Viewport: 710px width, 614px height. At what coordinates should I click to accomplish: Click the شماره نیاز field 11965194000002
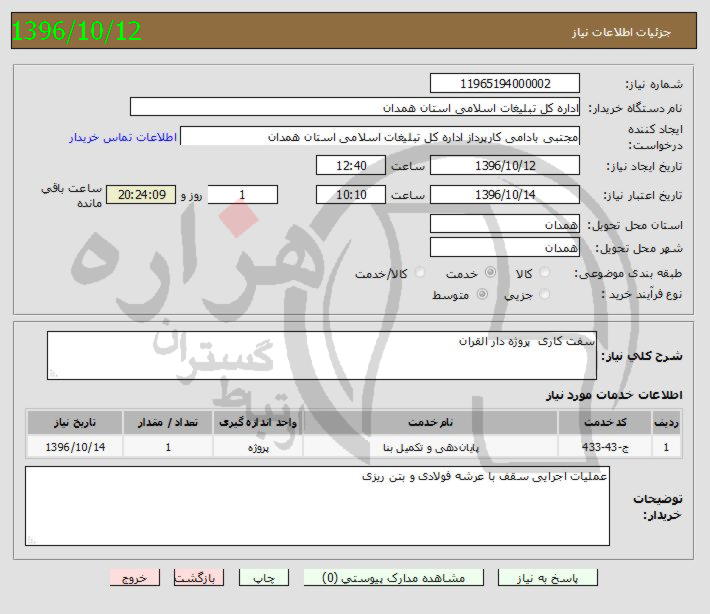point(504,84)
